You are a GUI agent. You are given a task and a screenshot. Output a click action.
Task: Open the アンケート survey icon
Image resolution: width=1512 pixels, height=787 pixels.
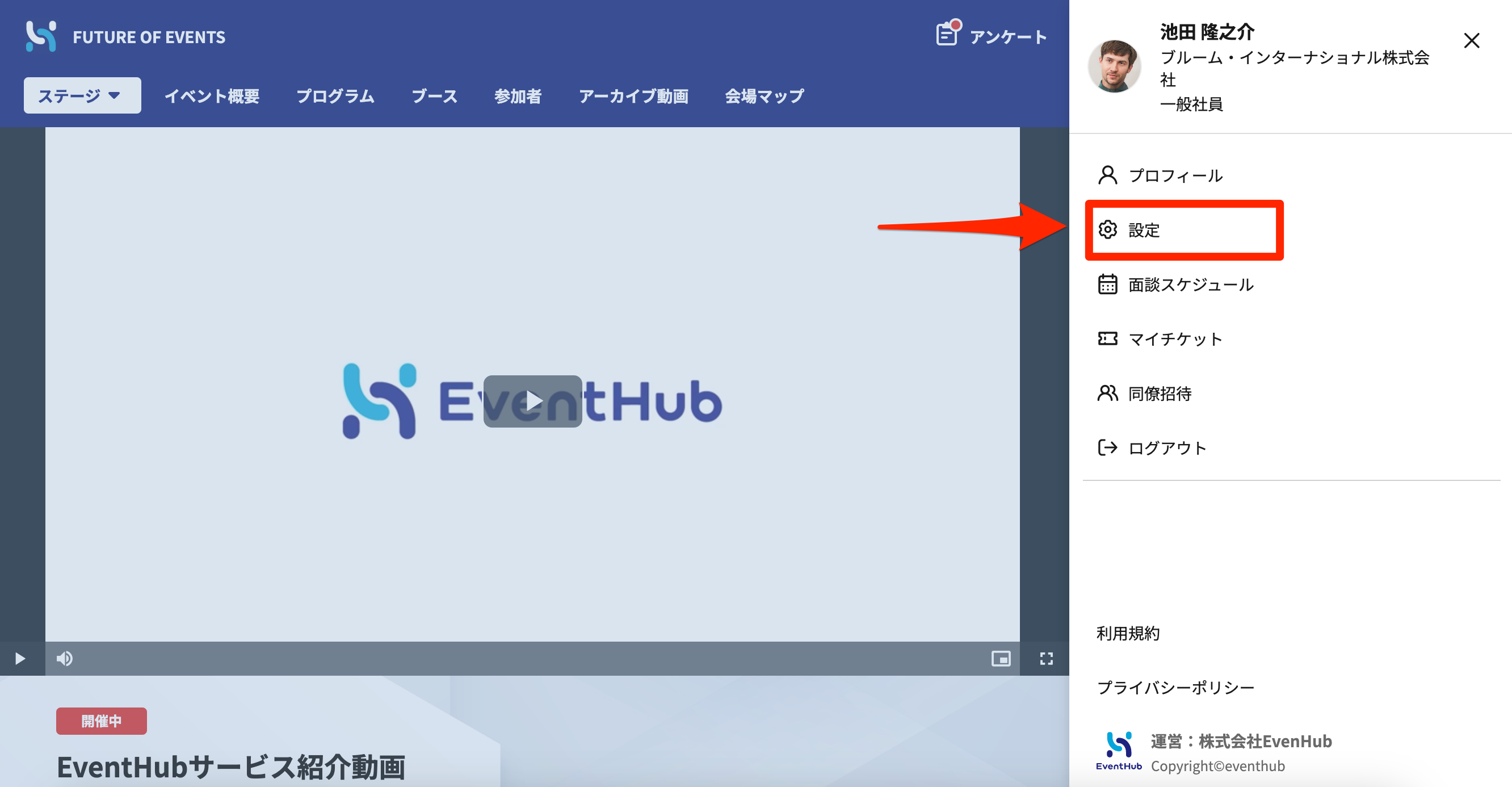(x=947, y=34)
